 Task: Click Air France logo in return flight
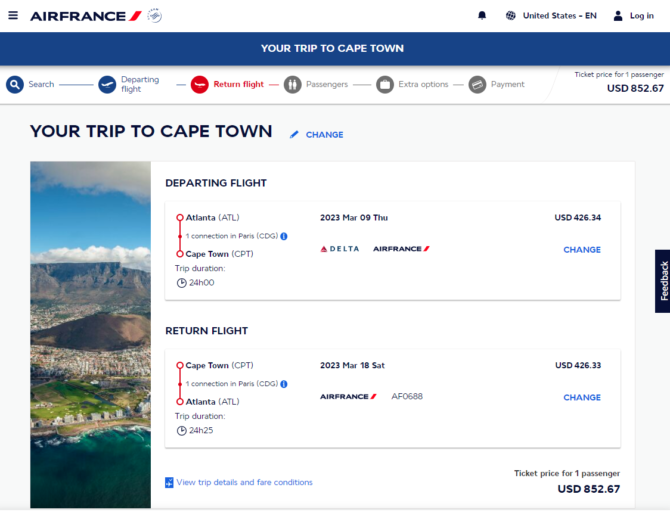click(348, 396)
